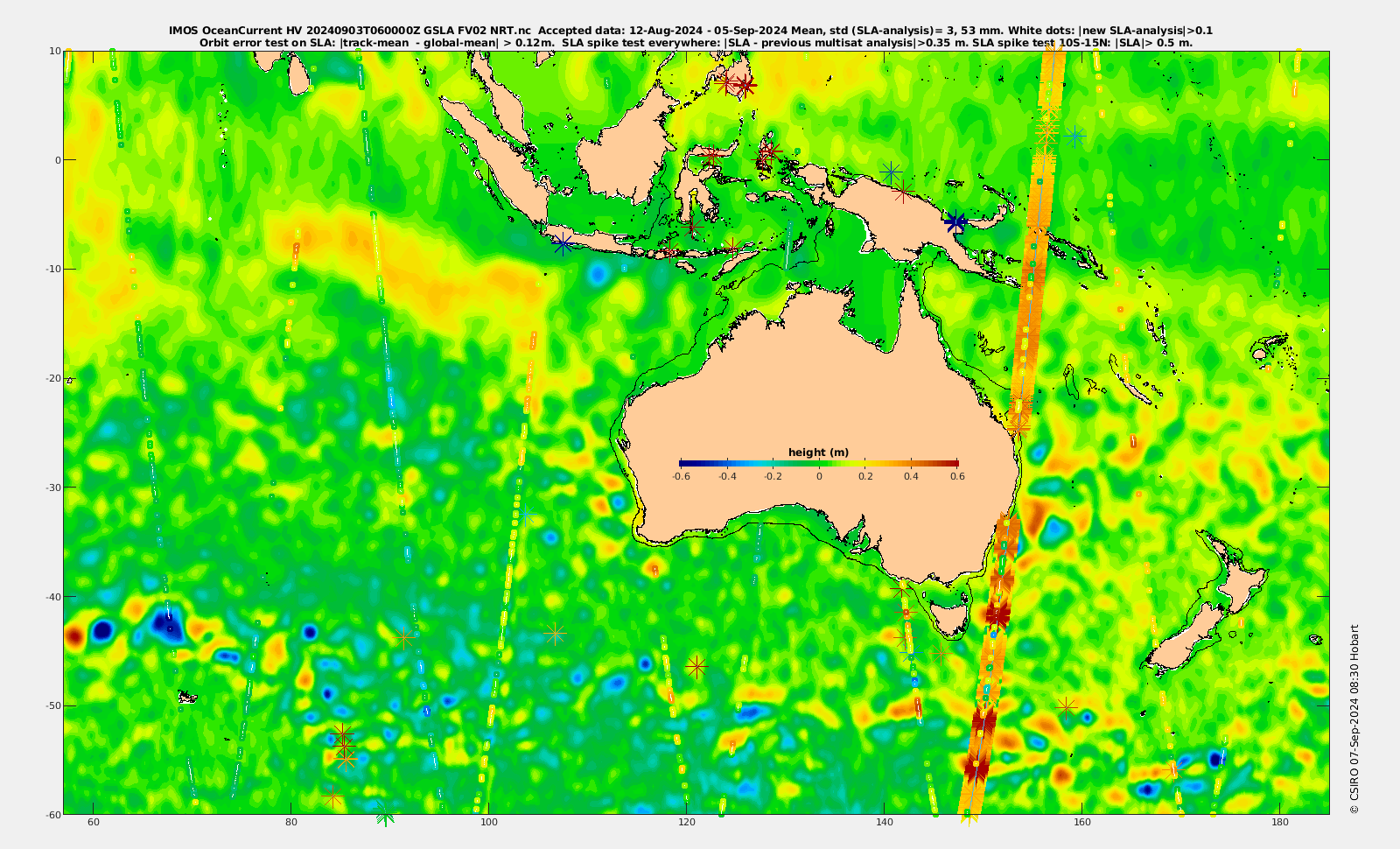Click longitude axis tick label 100

pyautogui.click(x=489, y=822)
